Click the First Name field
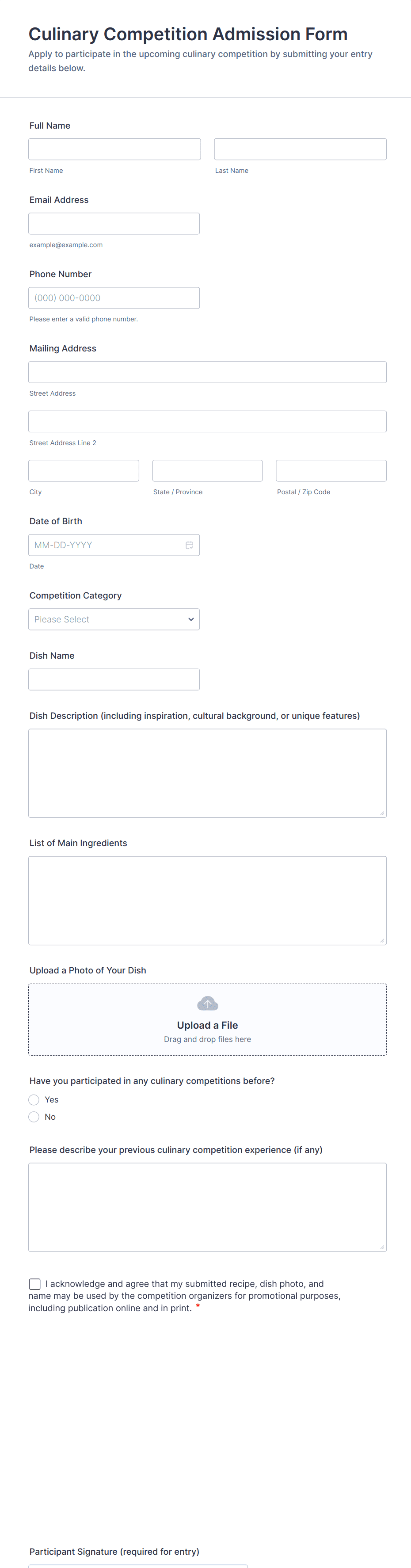 (114, 149)
